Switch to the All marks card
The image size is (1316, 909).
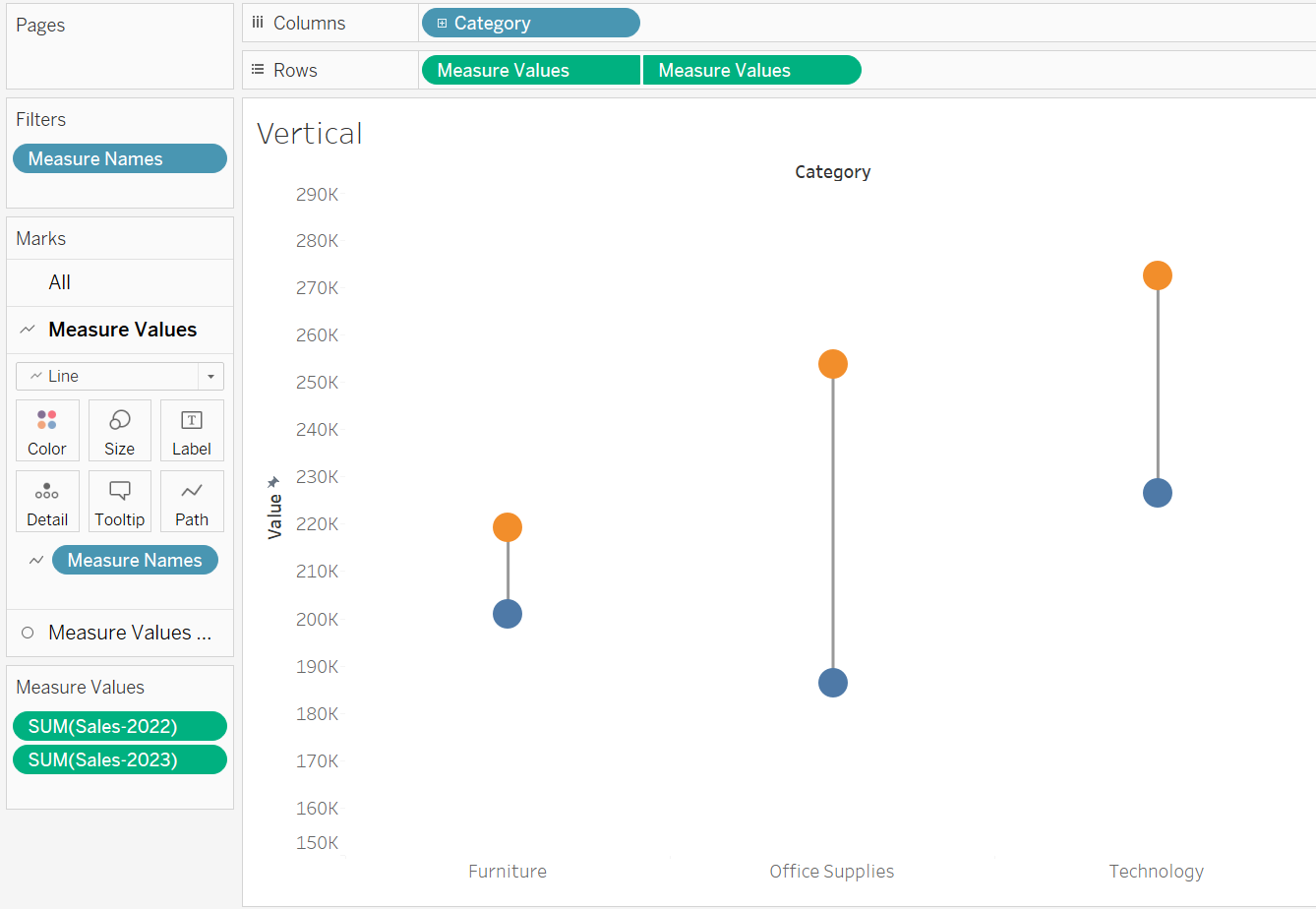57,282
